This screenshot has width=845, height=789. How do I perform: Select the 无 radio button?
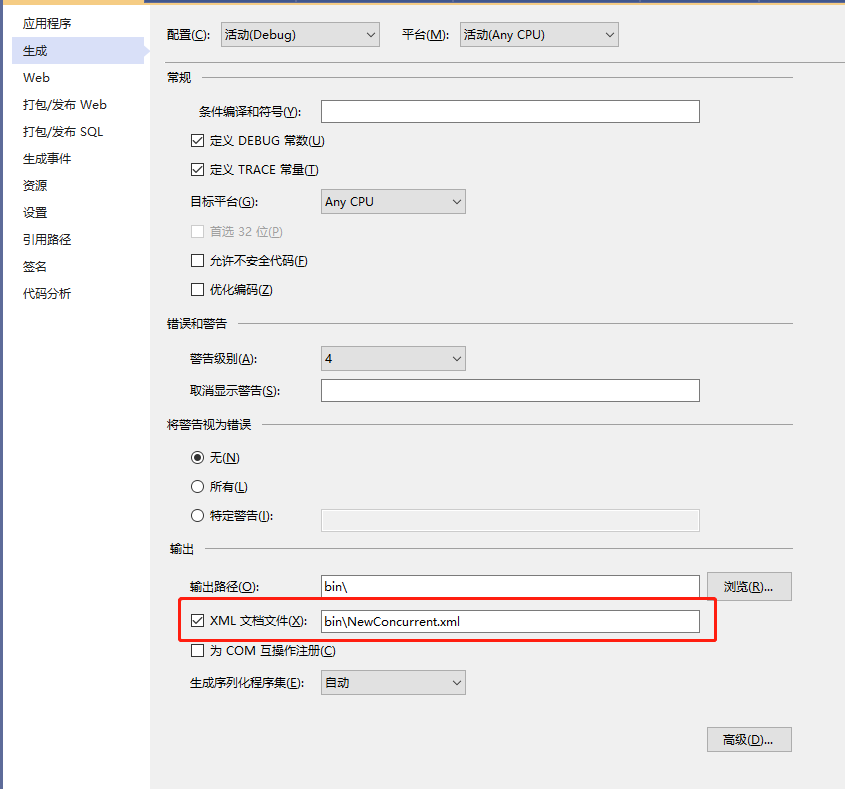coord(198,458)
